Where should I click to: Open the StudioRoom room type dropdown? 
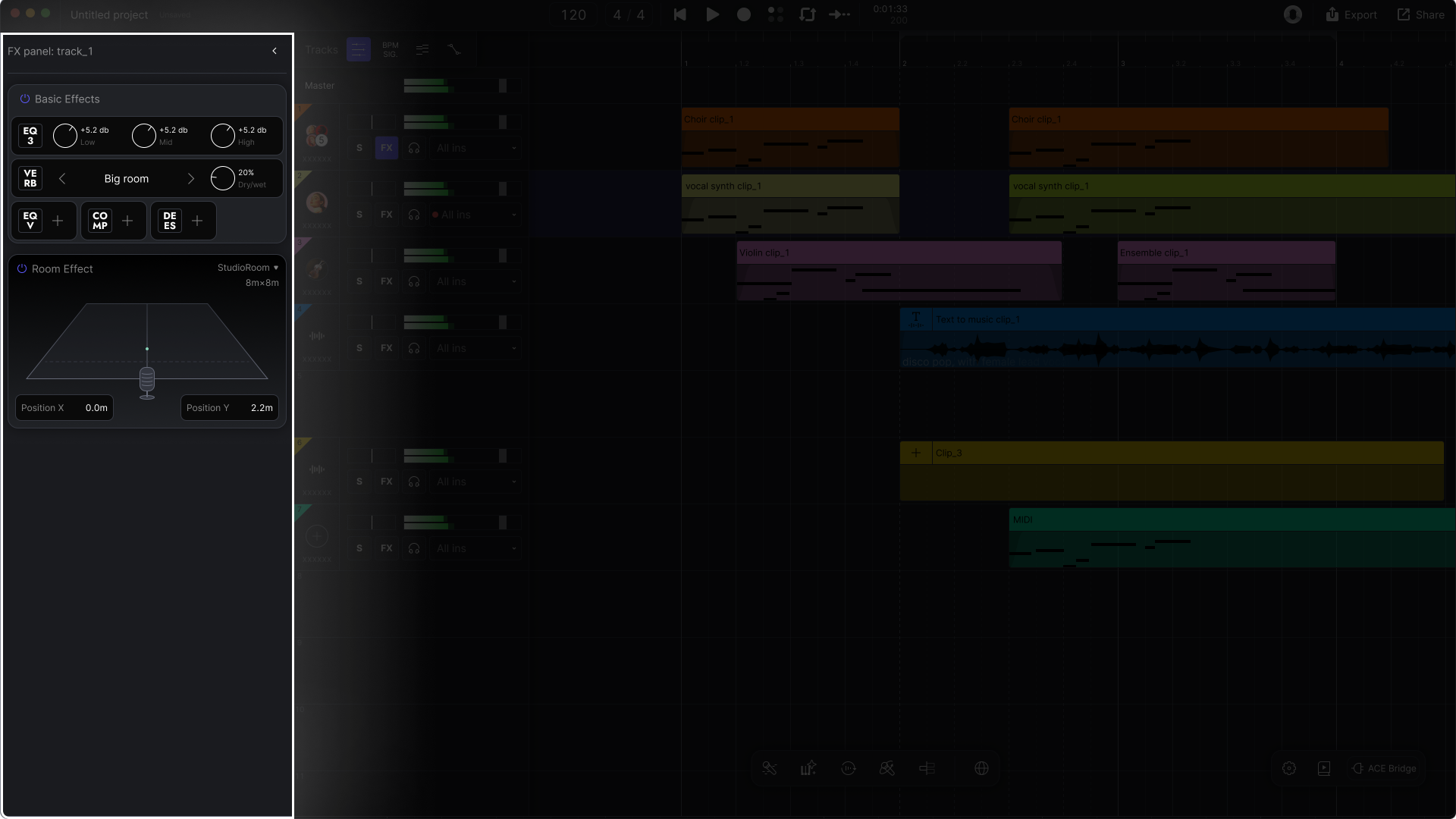[x=248, y=268]
